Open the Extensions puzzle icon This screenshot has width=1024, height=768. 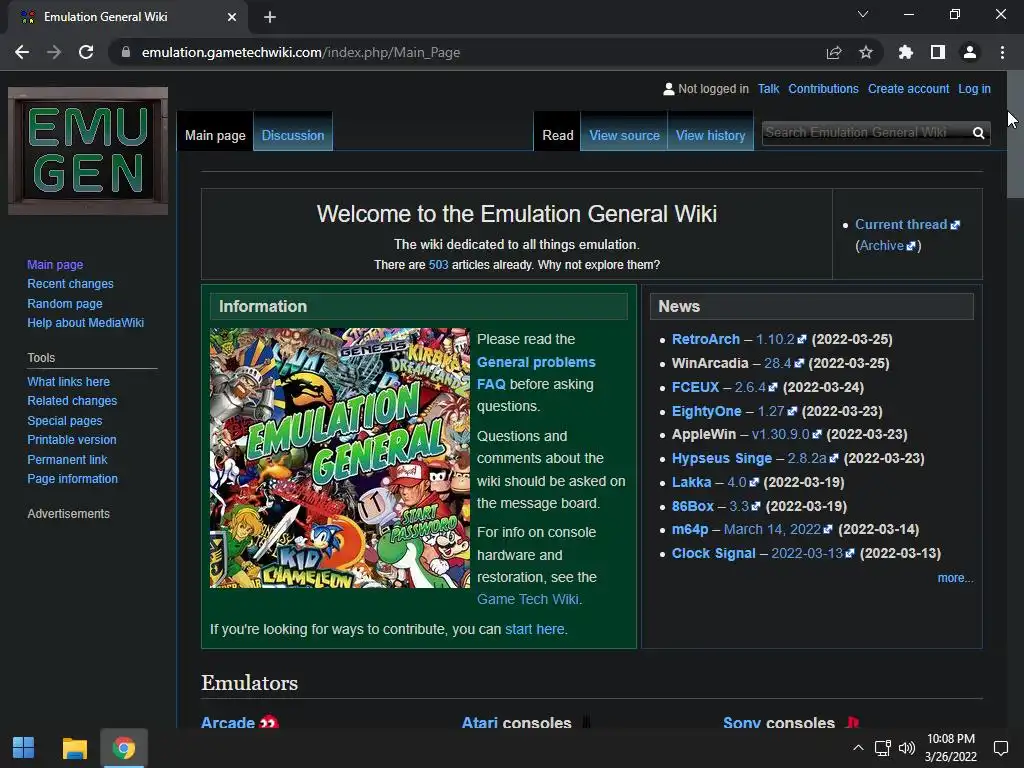[x=906, y=52]
